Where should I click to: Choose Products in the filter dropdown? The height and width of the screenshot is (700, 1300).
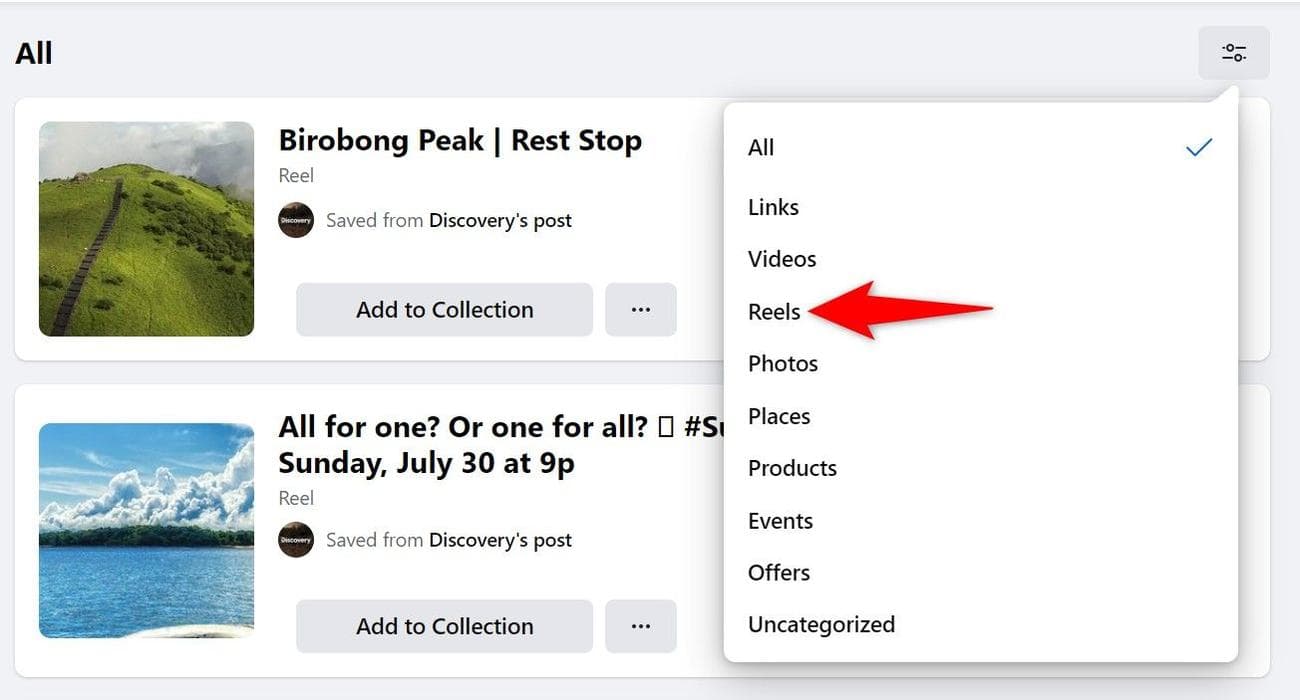[x=792, y=468]
